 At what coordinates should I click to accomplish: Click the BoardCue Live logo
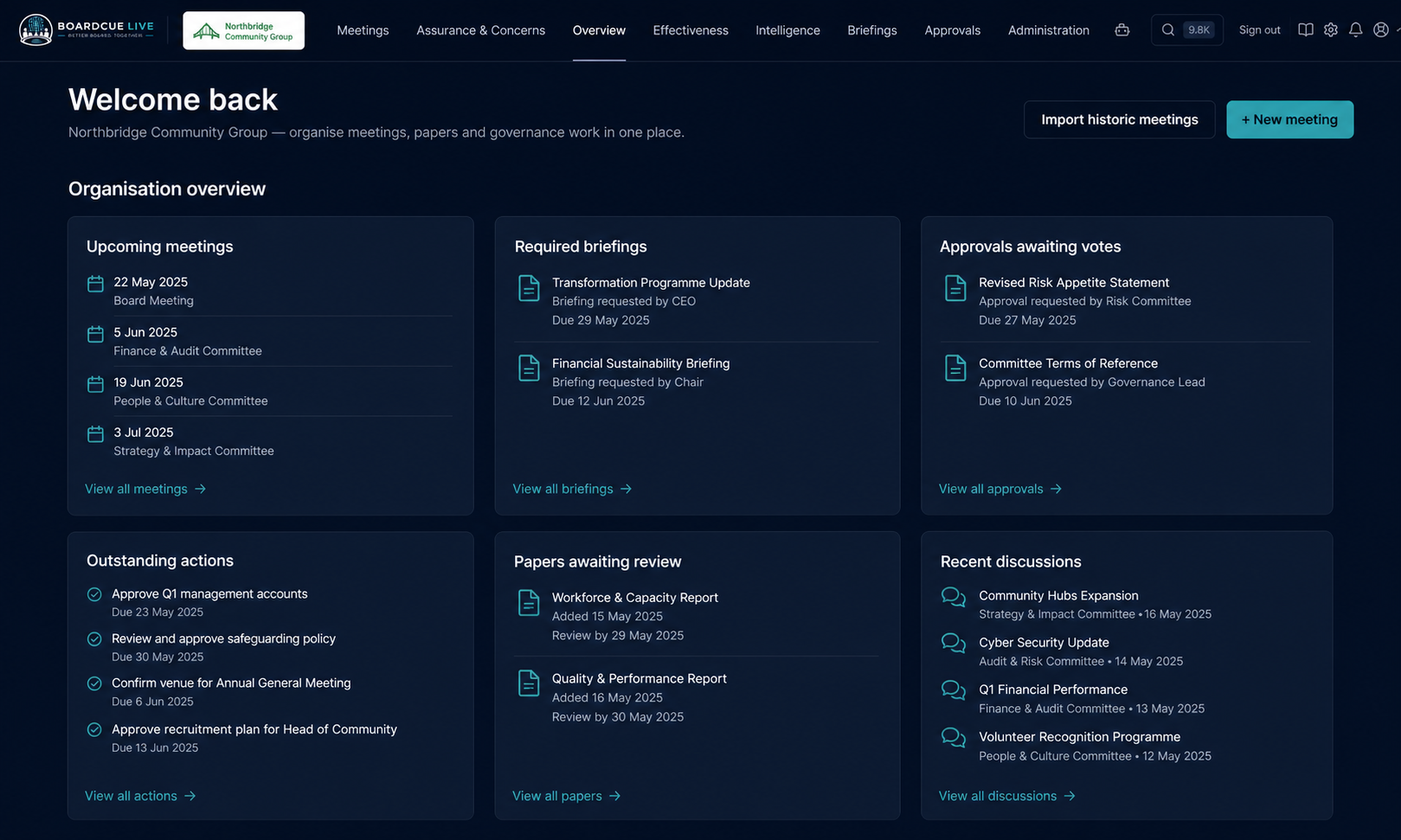click(x=87, y=30)
